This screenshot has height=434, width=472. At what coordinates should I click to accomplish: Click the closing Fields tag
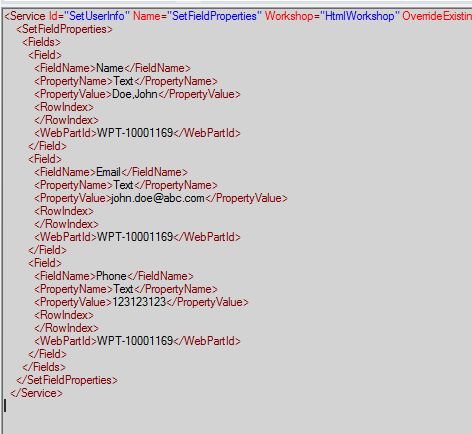[x=44, y=367]
